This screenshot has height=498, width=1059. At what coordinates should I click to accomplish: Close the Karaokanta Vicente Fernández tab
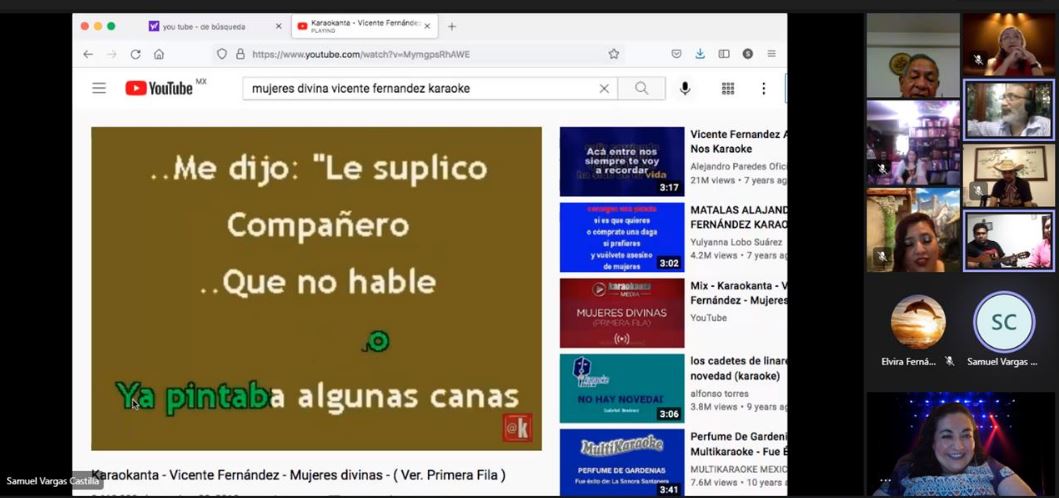click(x=427, y=26)
